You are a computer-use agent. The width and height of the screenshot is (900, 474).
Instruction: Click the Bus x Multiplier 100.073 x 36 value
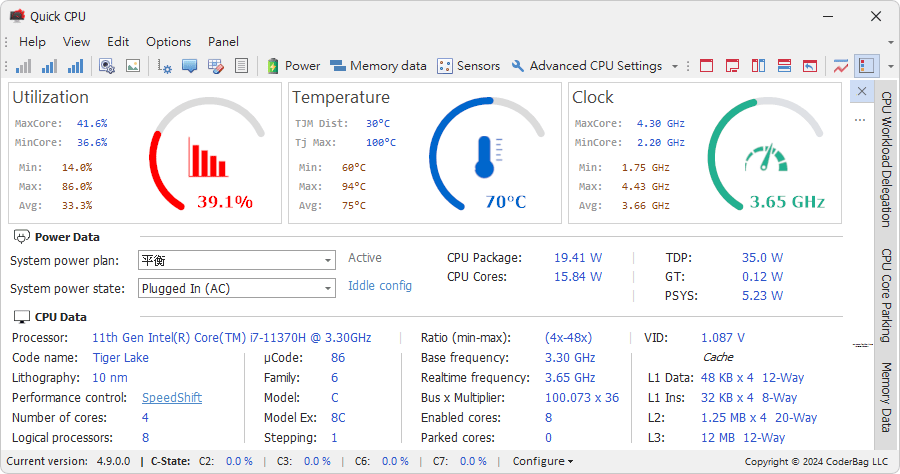[x=582, y=398]
